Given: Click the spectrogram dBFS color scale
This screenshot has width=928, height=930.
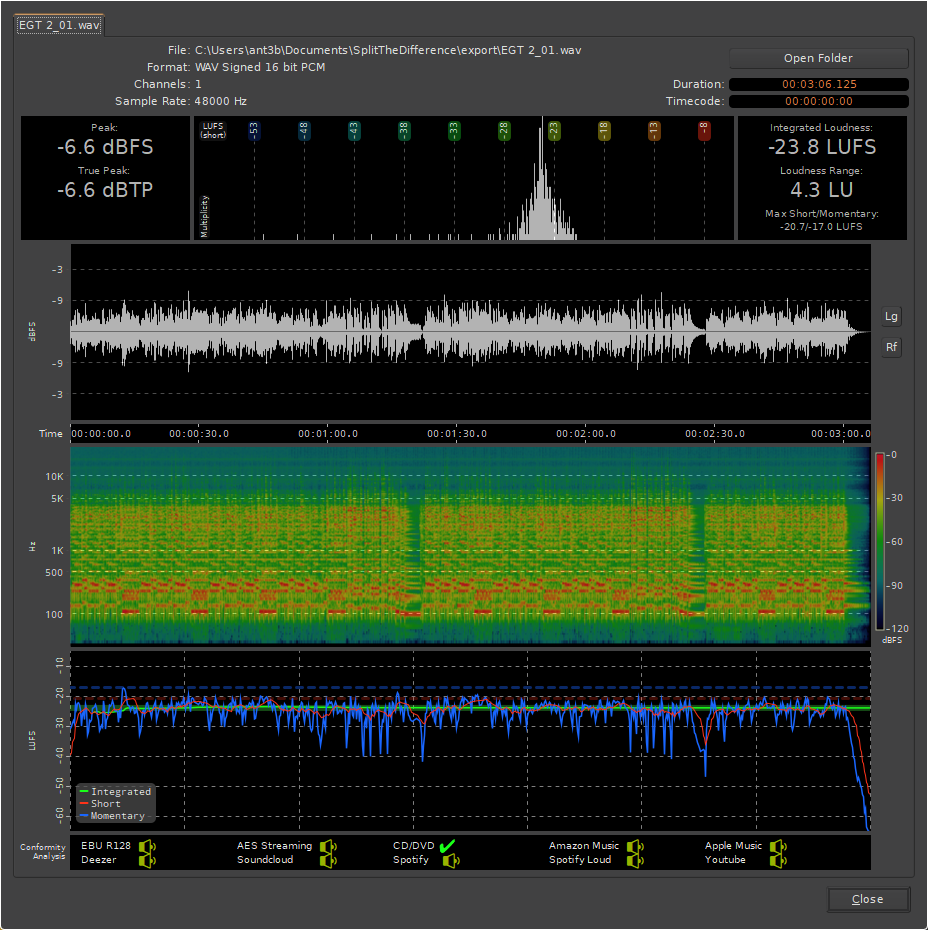Looking at the screenshot, I should pyautogui.click(x=880, y=541).
